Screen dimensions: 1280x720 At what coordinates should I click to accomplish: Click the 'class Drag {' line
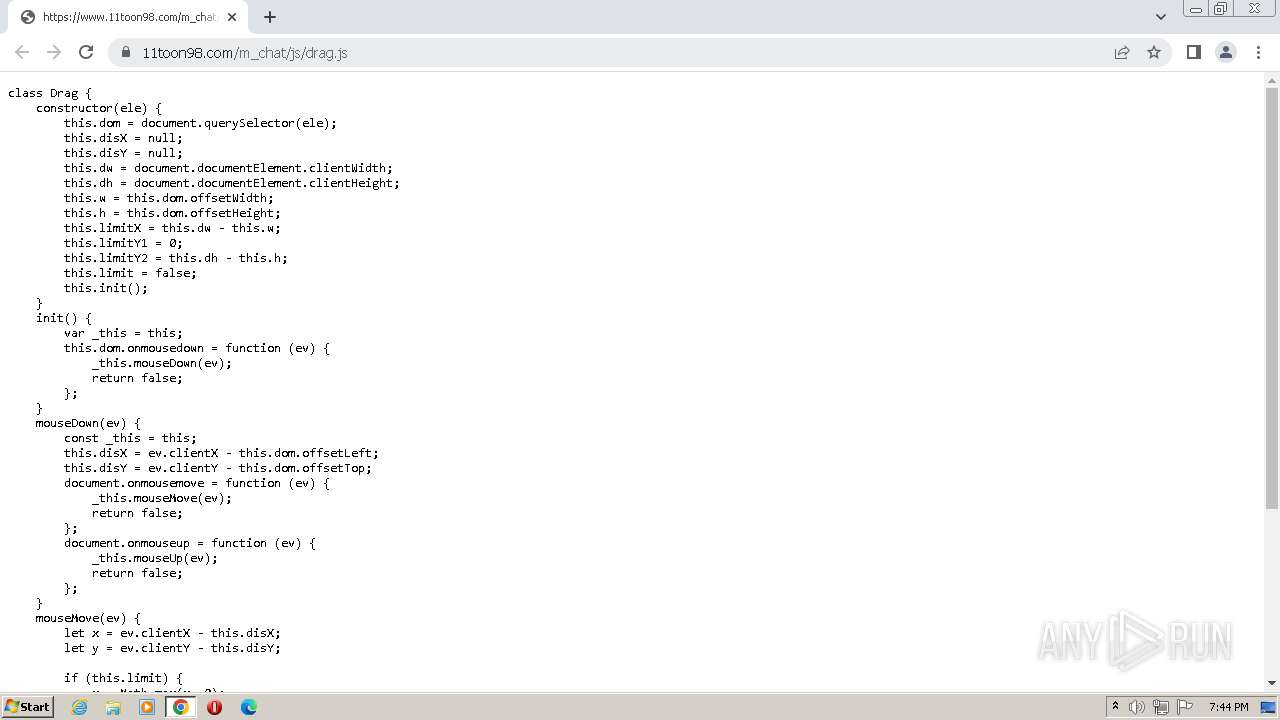point(50,93)
